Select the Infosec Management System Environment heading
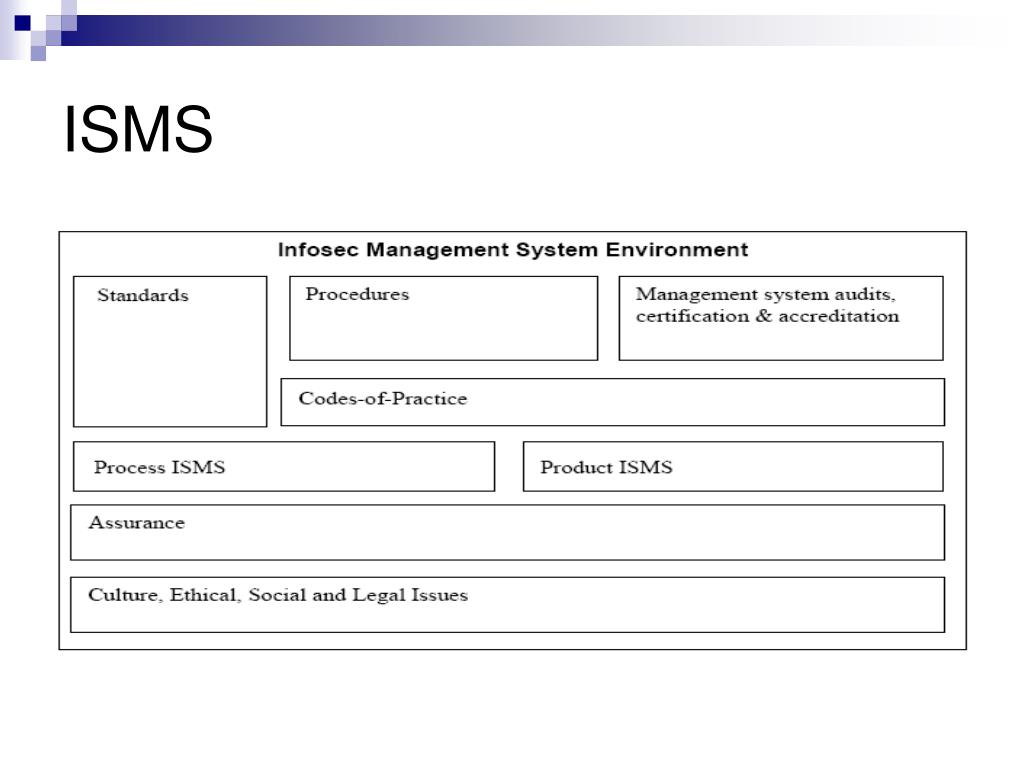1024x768 pixels. tap(513, 249)
